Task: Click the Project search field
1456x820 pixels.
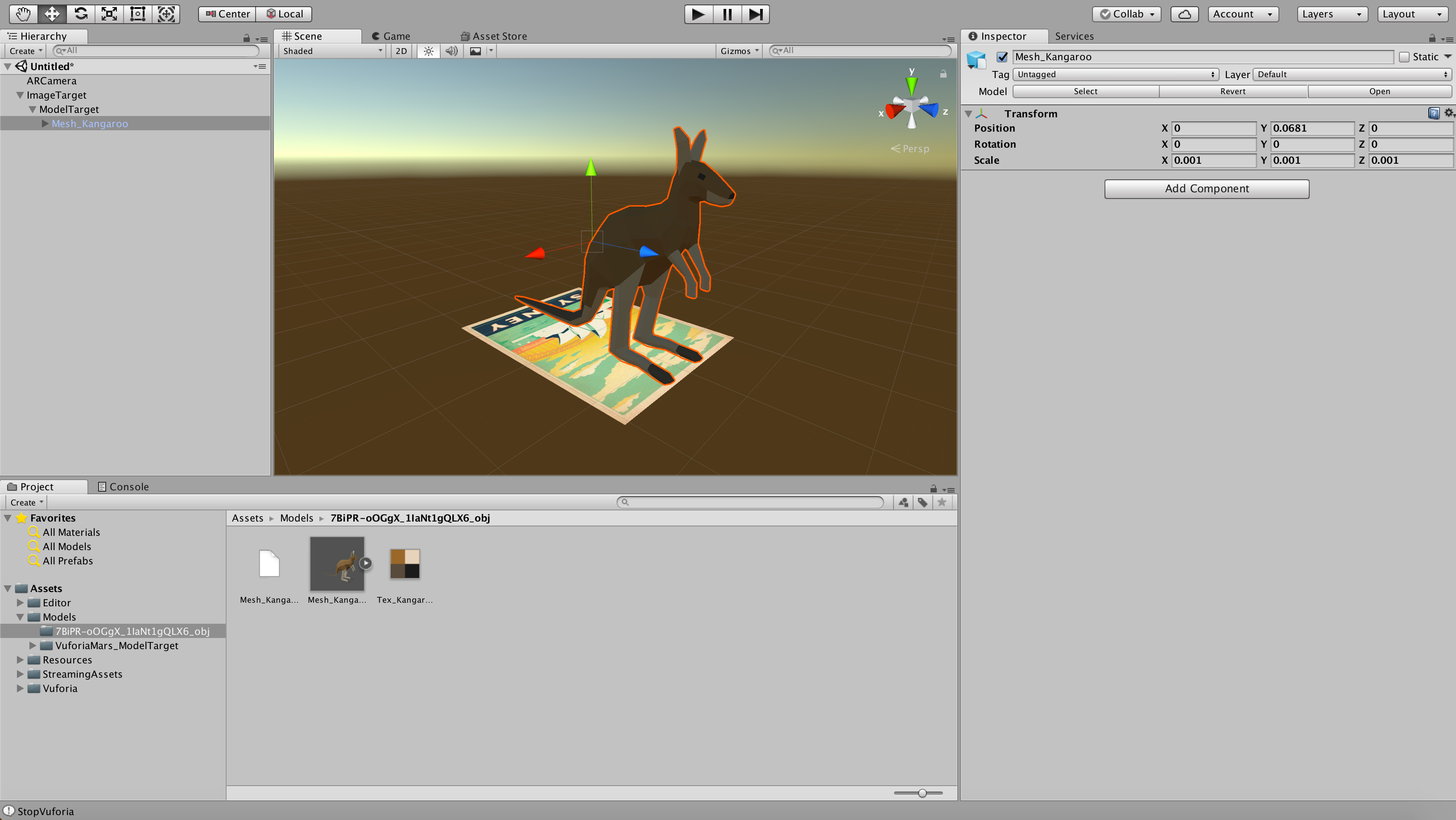Action: point(750,502)
